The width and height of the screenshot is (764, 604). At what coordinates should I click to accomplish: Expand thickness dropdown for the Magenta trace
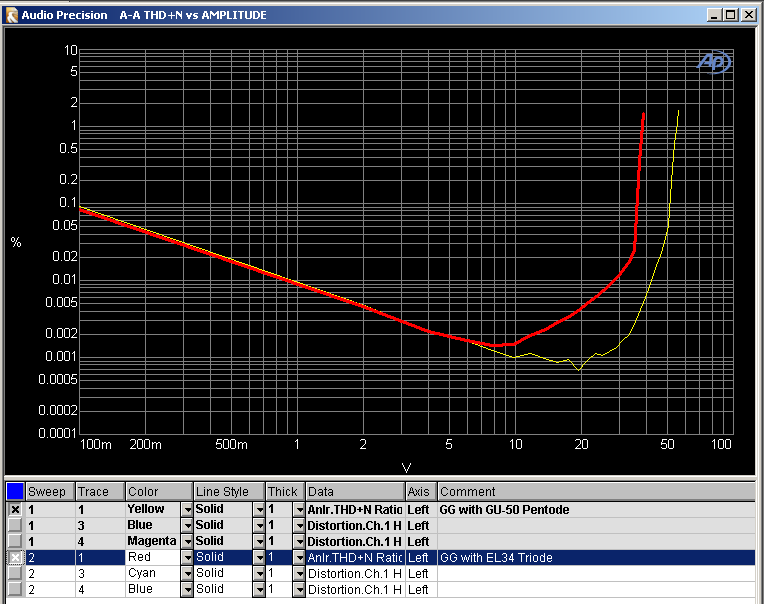coord(298,541)
